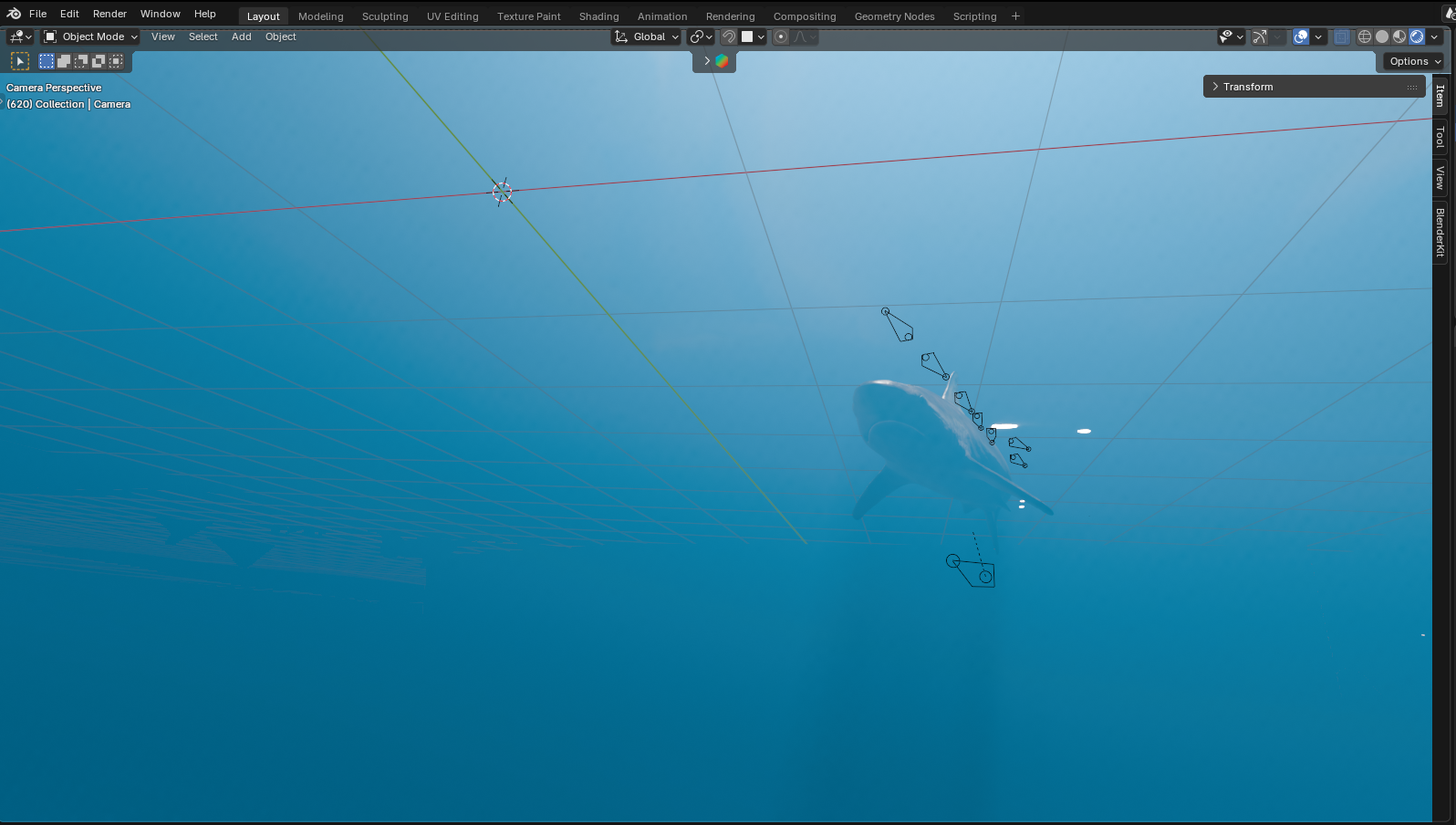Toggle X-ray display mode

(1341, 37)
